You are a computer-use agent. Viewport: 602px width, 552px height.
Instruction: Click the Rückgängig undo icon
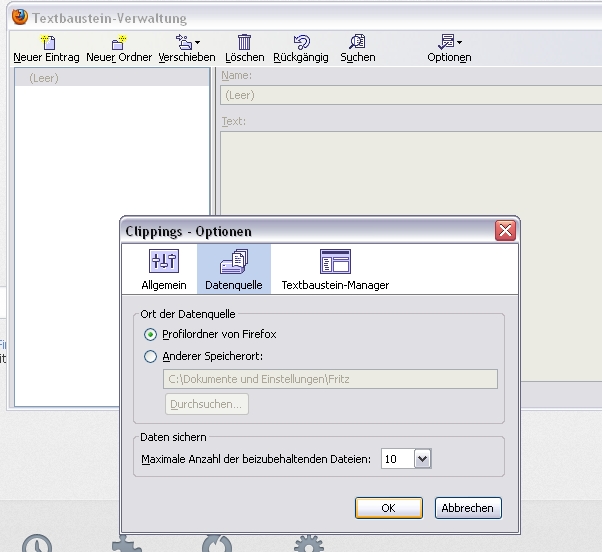(x=301, y=42)
